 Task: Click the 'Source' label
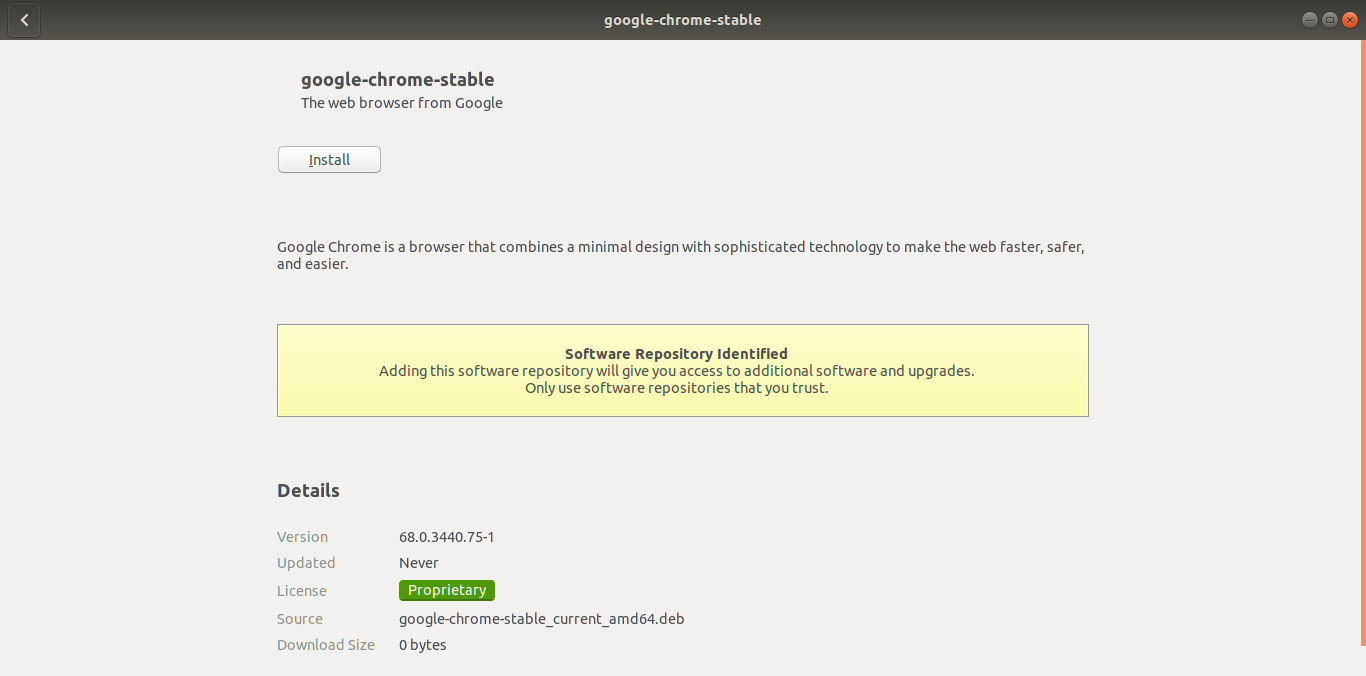click(x=300, y=619)
